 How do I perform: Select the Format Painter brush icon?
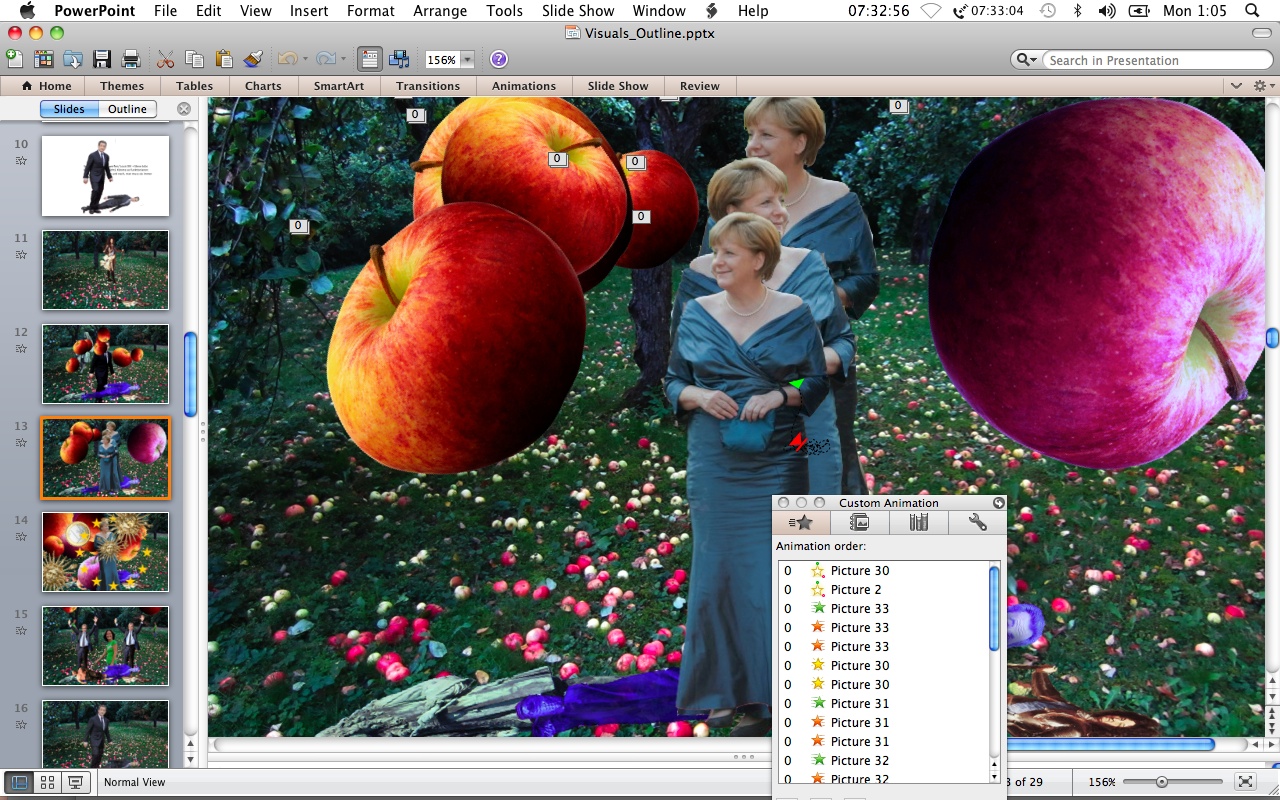pos(253,60)
